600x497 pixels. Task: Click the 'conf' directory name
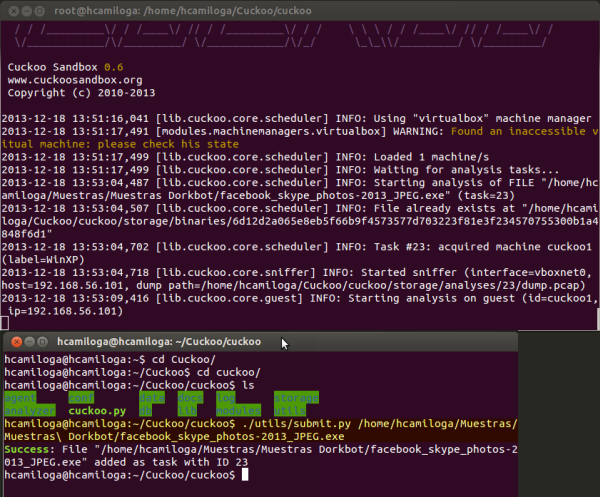[81, 398]
